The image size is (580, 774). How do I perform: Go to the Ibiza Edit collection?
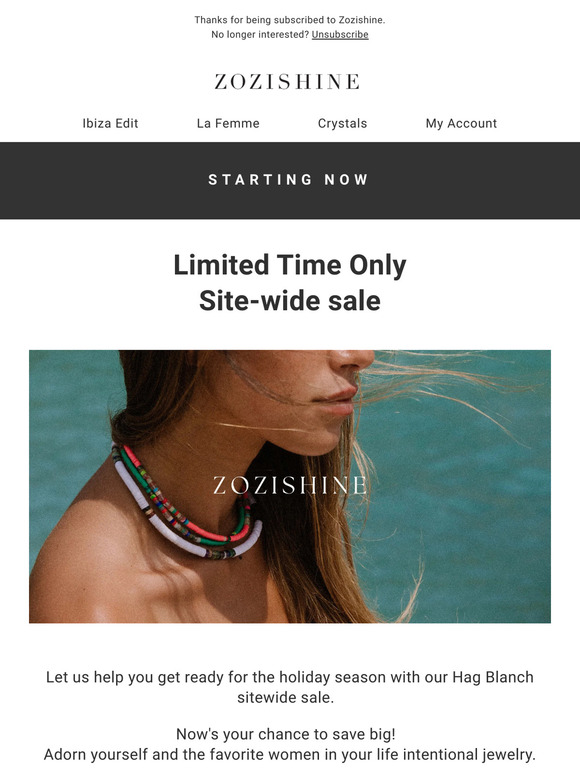point(110,123)
